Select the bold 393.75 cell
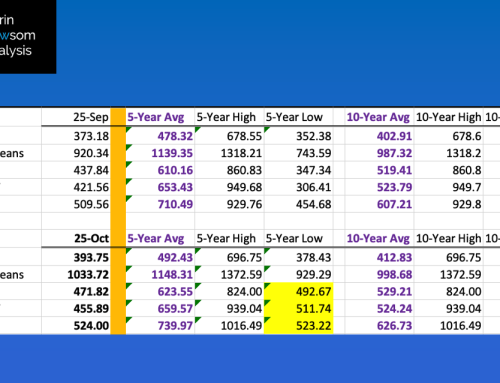 pyautogui.click(x=76, y=257)
